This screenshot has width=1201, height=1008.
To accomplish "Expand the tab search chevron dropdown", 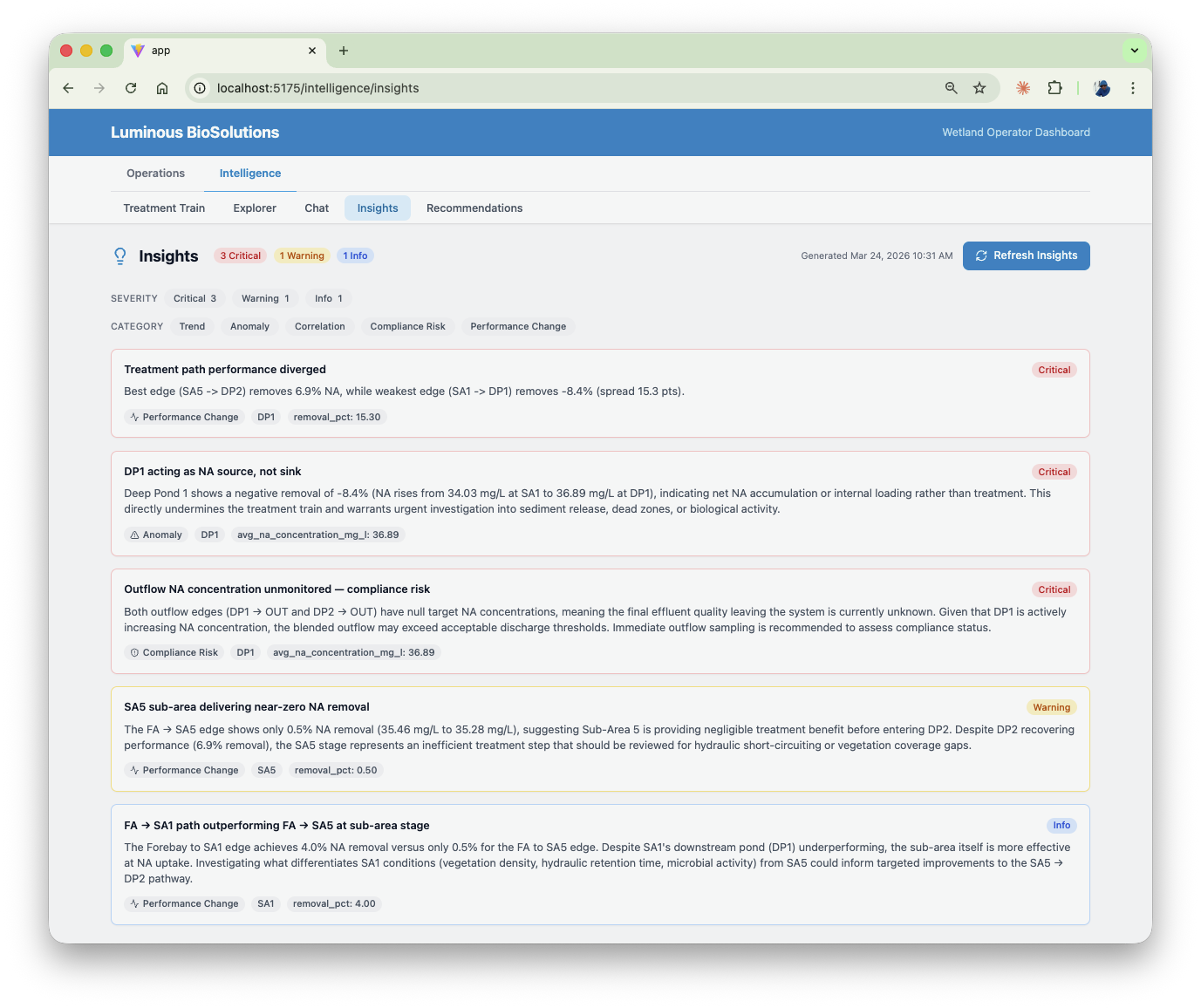I will click(x=1135, y=51).
